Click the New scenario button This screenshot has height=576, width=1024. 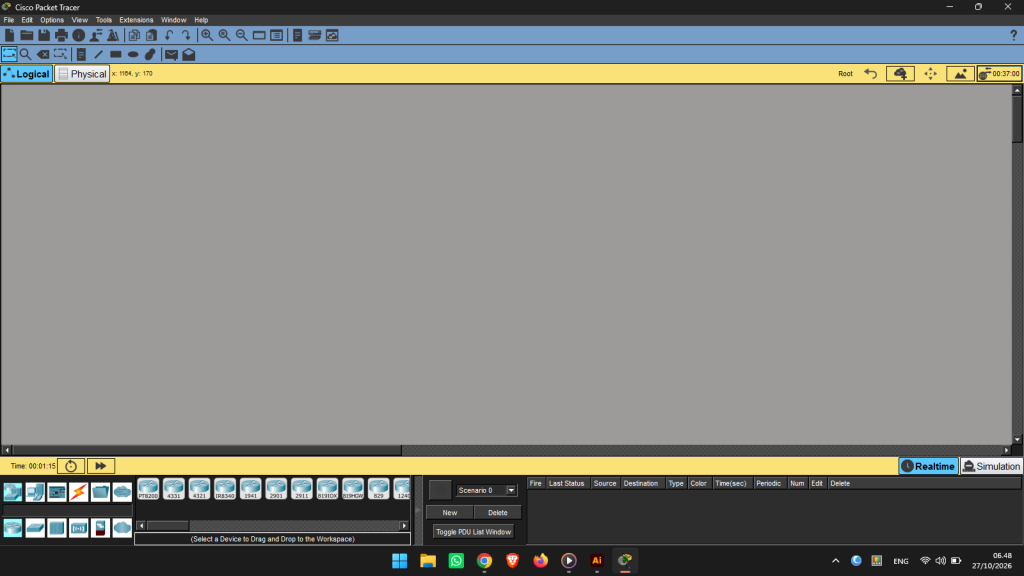(x=449, y=513)
